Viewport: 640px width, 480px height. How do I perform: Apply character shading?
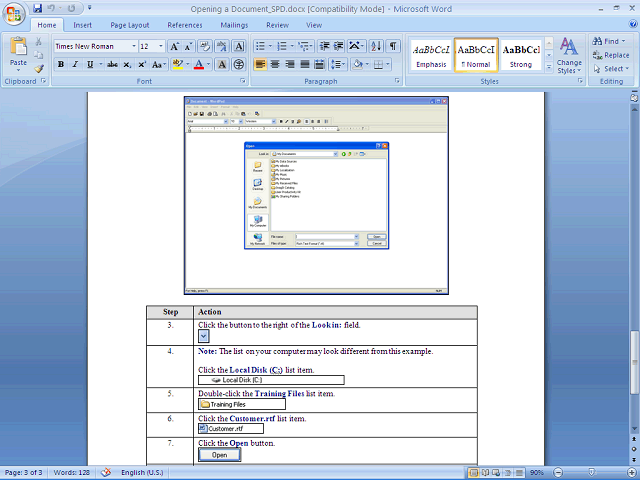click(222, 64)
